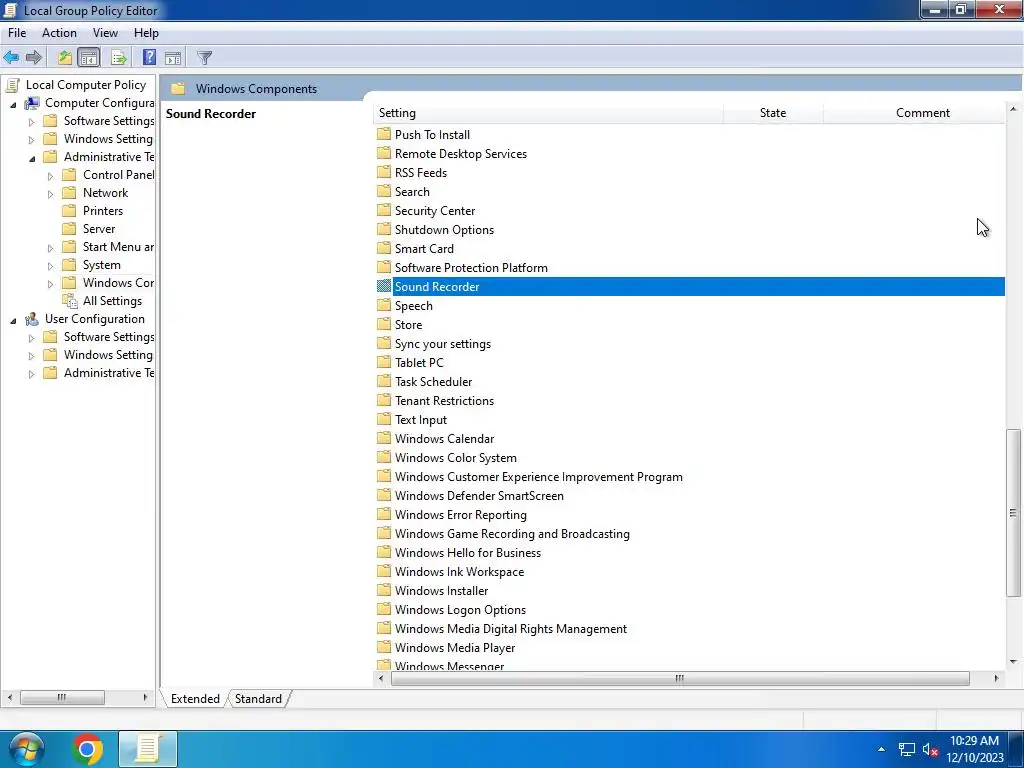The image size is (1024, 768).
Task: Click the Remote Desktop Services folder icon
Action: 384,153
